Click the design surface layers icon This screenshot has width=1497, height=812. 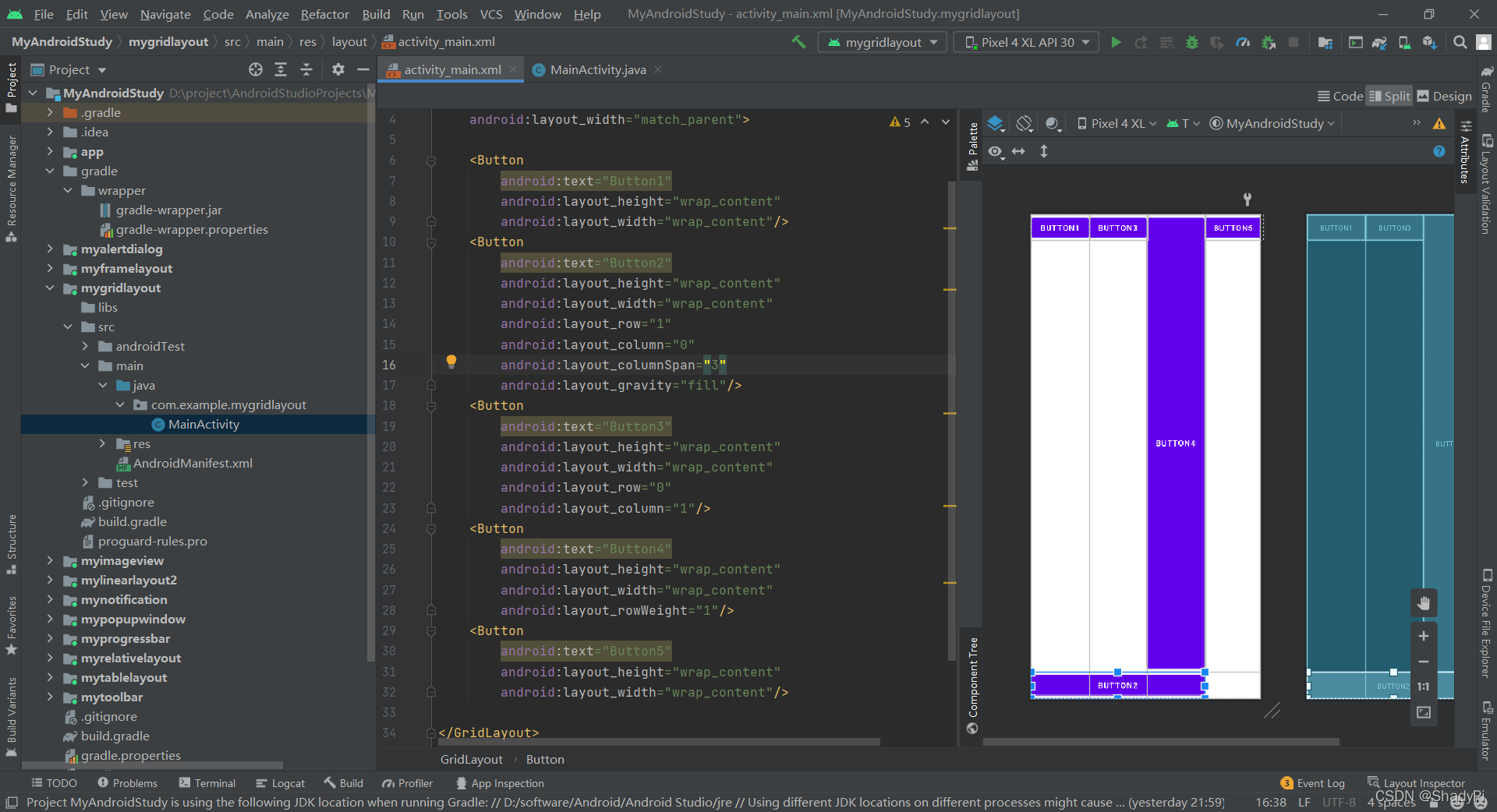tap(996, 123)
